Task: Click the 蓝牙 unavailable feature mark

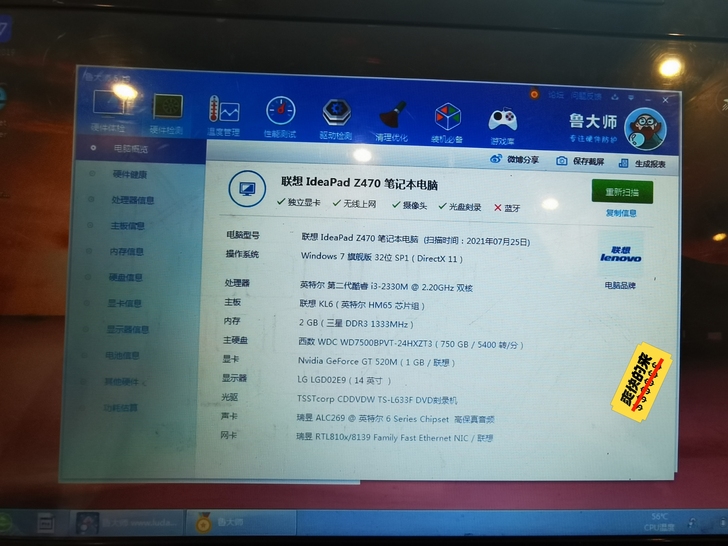Action: tap(507, 208)
